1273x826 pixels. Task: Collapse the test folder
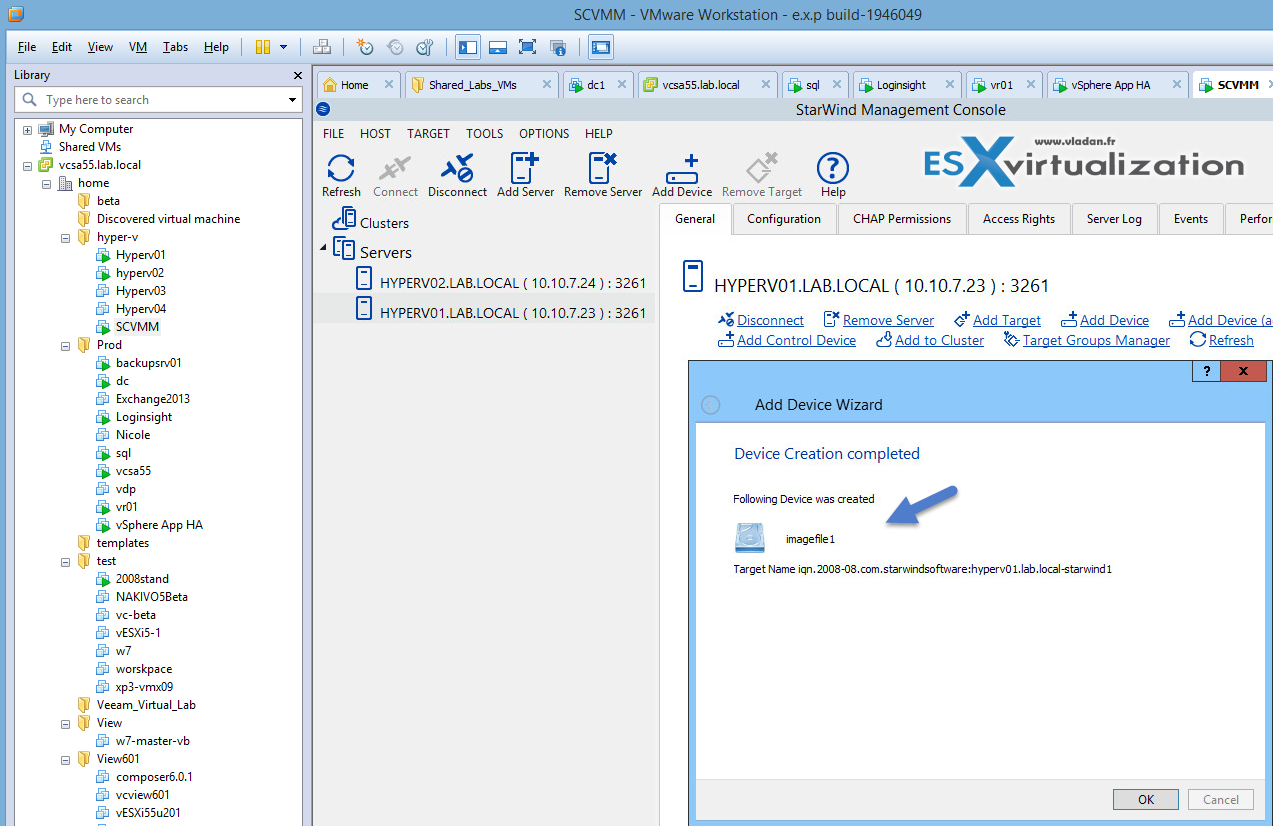coord(66,561)
